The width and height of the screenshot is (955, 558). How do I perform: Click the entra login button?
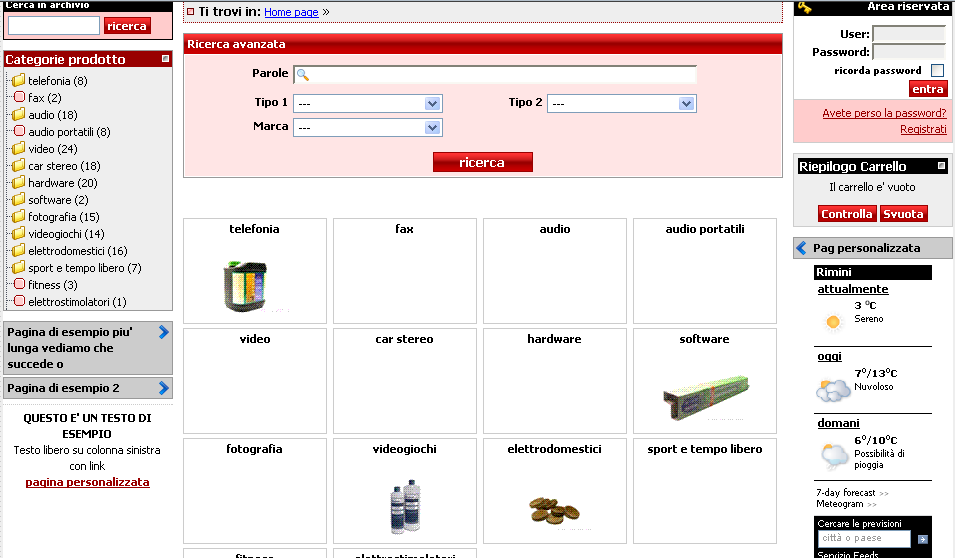pyautogui.click(x=928, y=89)
